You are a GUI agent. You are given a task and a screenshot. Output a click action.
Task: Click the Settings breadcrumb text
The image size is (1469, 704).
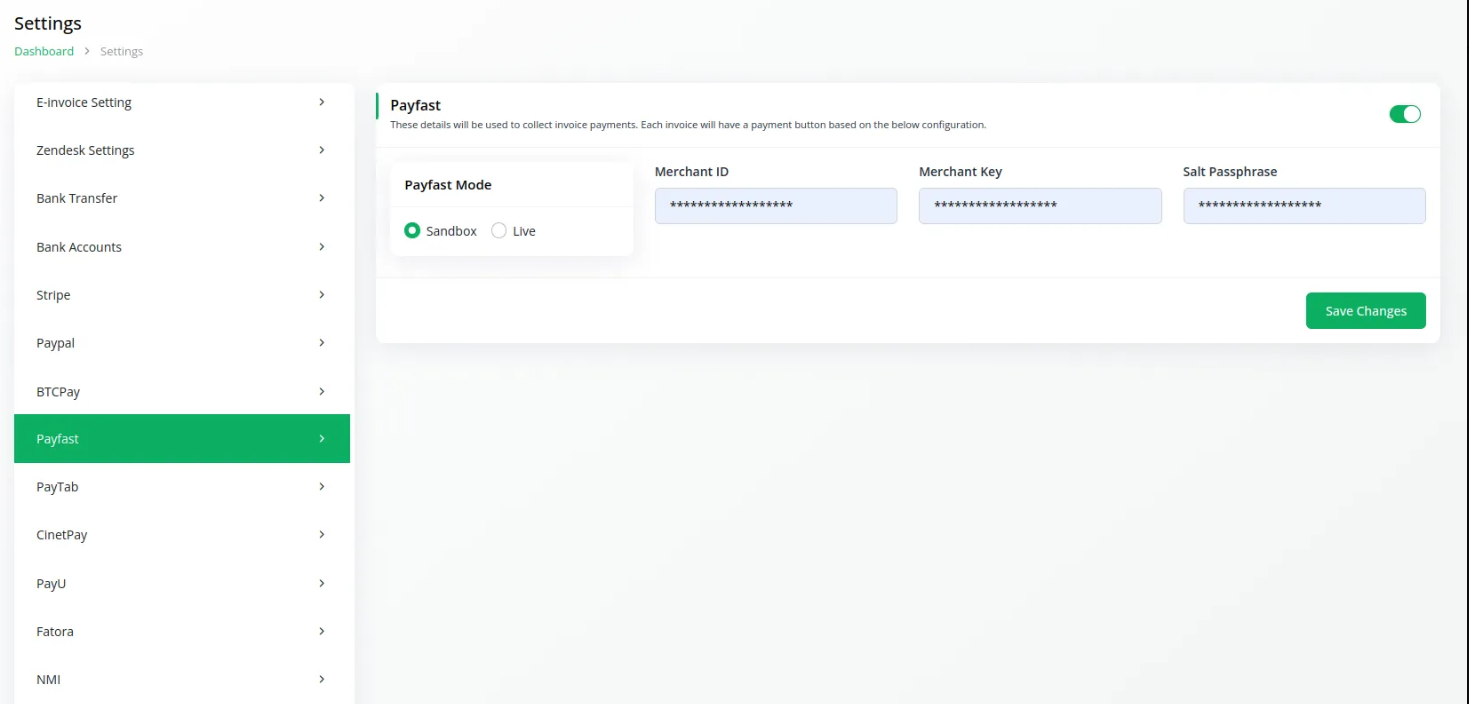(x=122, y=51)
